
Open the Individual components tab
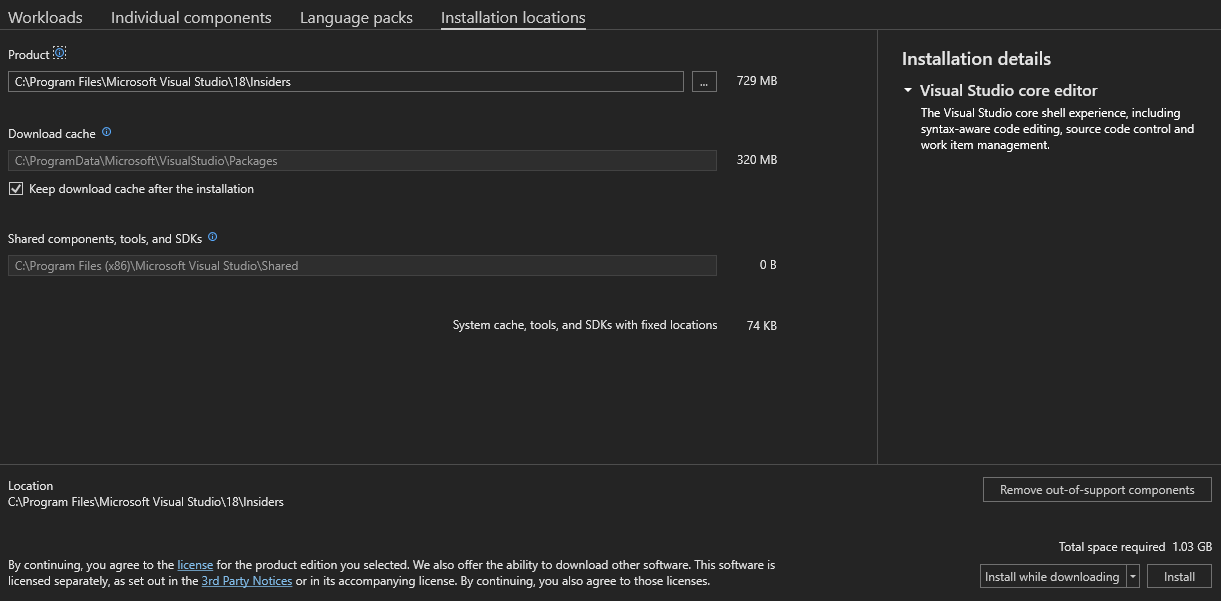tap(190, 17)
